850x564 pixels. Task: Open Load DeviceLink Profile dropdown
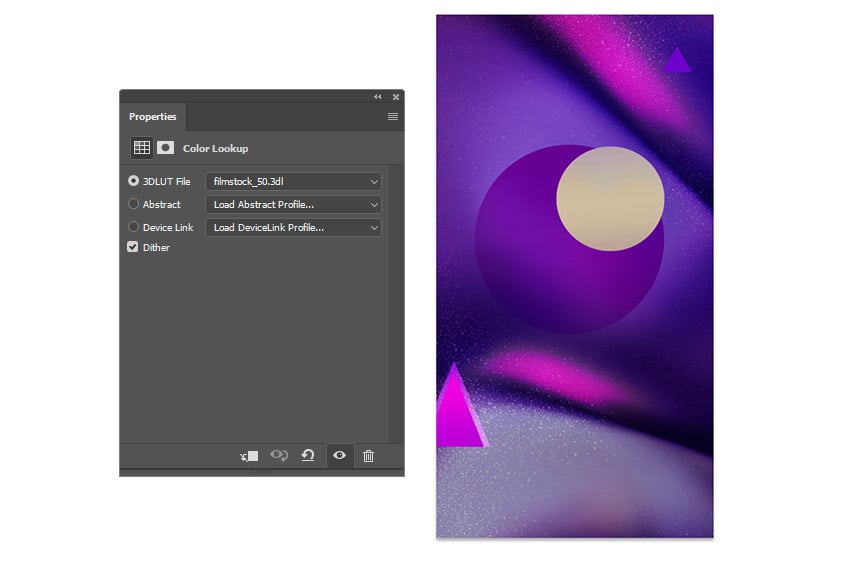pos(293,227)
